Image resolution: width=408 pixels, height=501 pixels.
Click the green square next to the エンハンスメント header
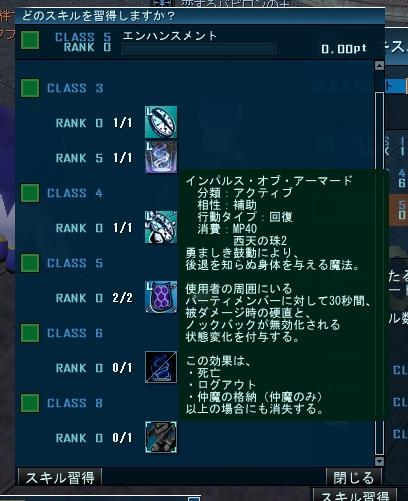coord(30,40)
